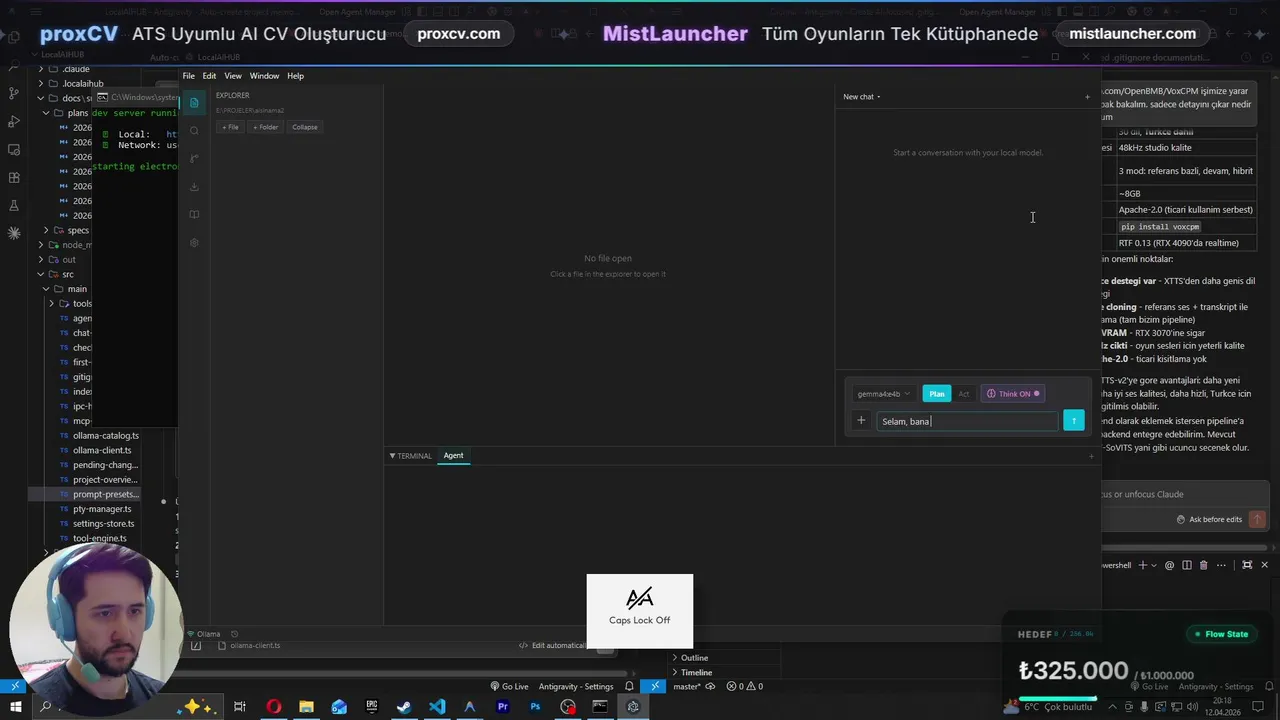Open Opera browser from taskbar
1280x720 pixels.
click(x=273, y=707)
